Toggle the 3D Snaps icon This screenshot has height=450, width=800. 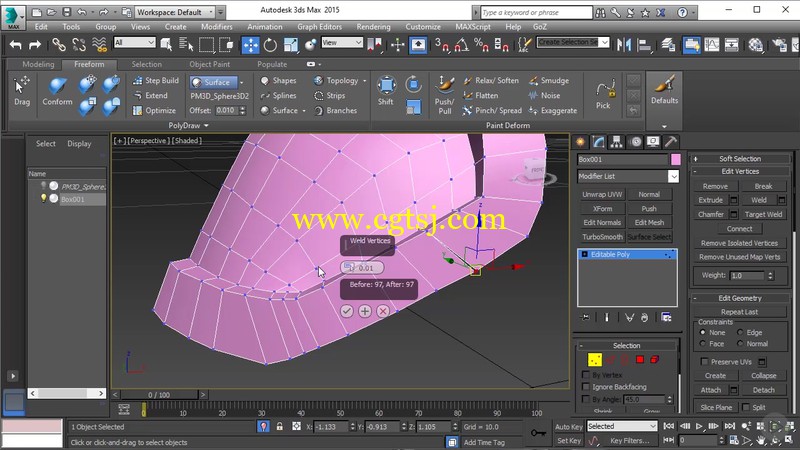coord(442,45)
